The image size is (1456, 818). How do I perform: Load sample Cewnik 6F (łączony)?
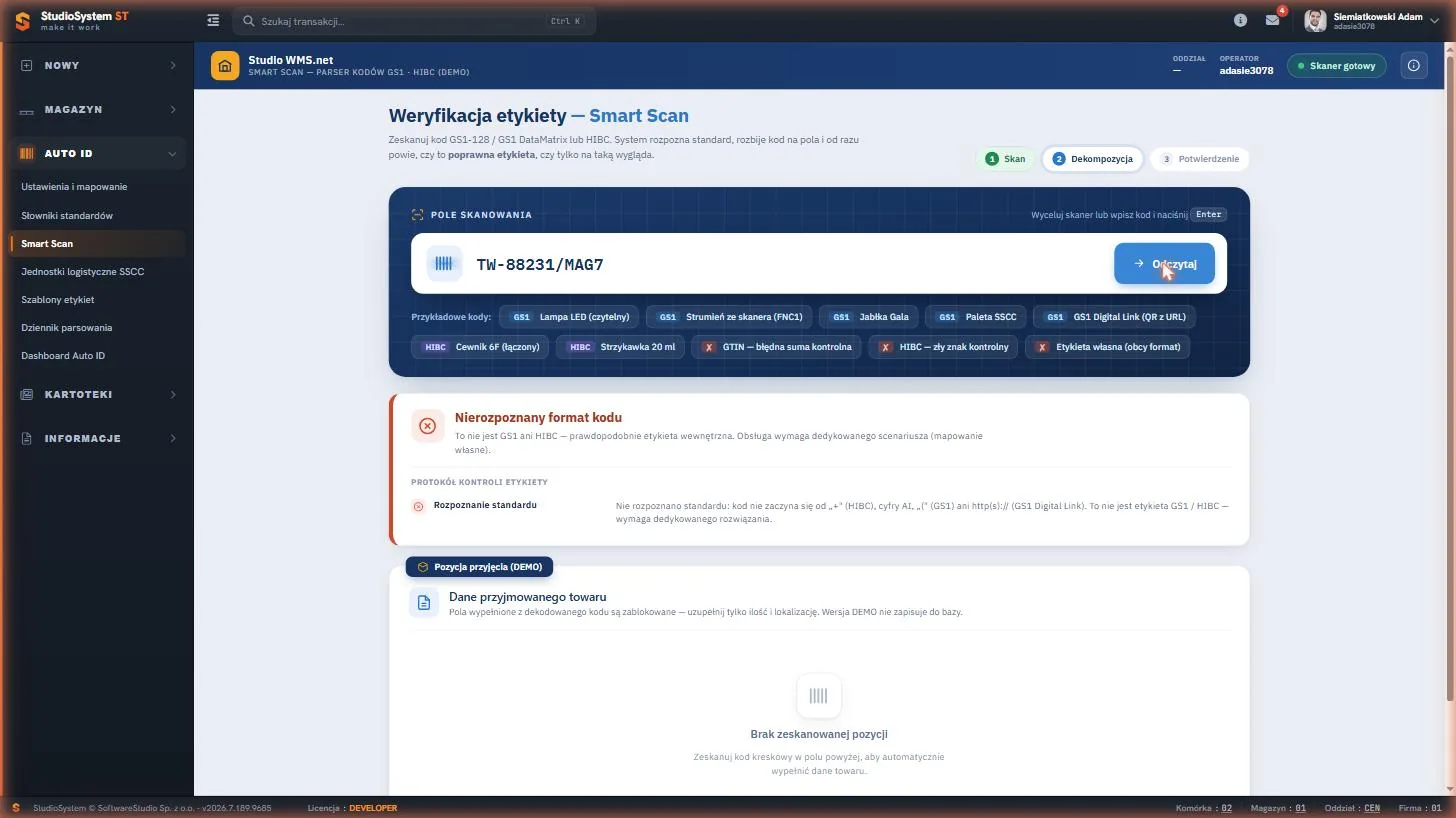click(480, 347)
